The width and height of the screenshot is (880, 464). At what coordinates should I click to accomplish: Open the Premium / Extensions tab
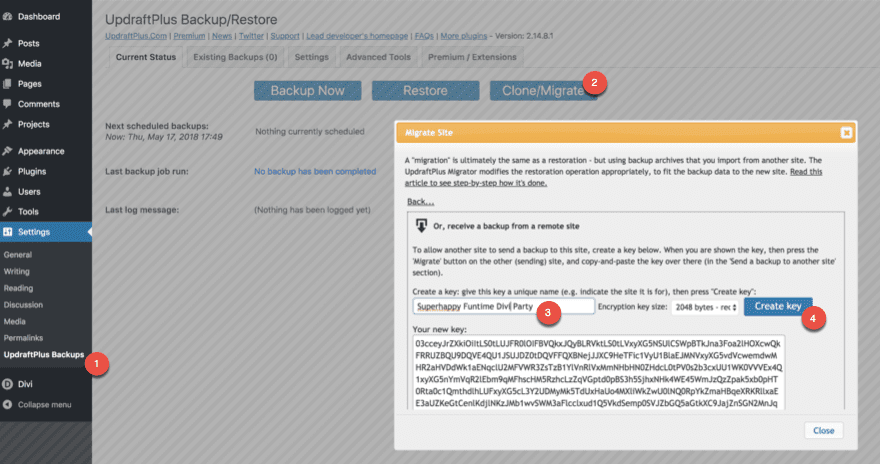pyautogui.click(x=472, y=57)
